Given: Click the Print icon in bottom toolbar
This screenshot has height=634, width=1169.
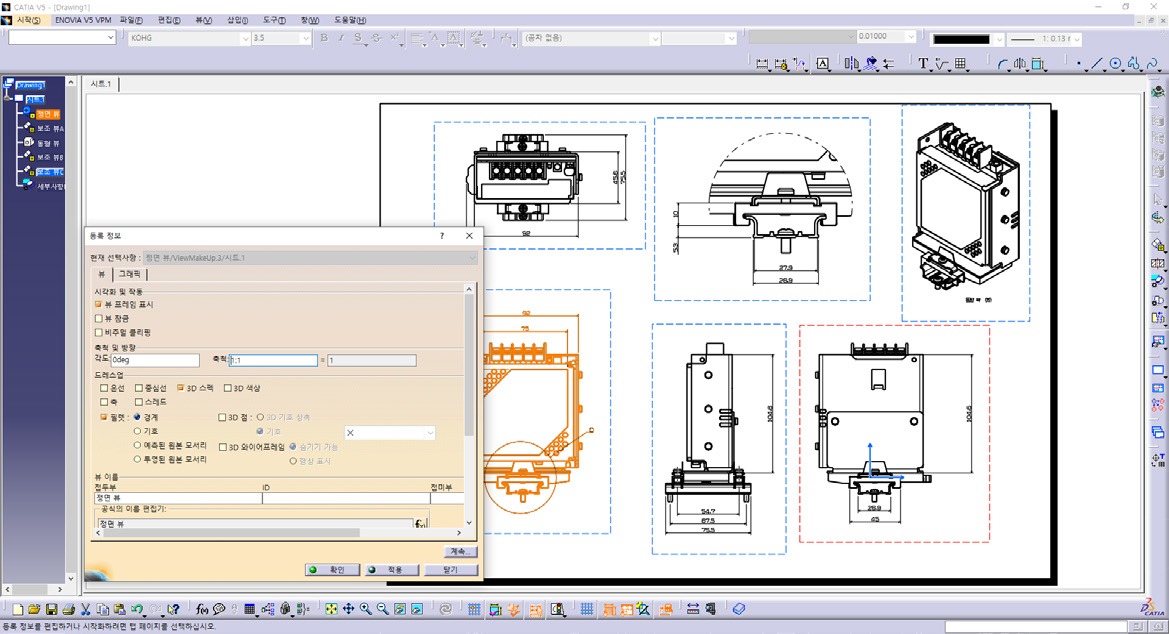Looking at the screenshot, I should [x=68, y=609].
